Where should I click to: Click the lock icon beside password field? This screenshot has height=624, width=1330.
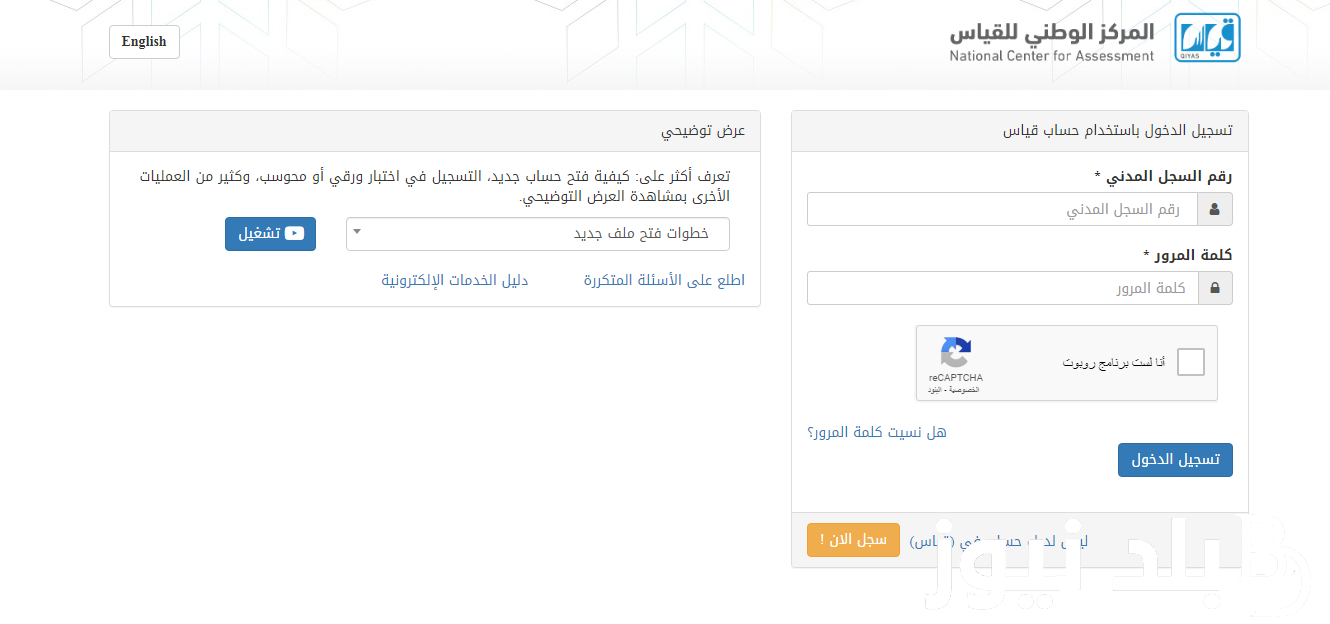tap(1215, 288)
